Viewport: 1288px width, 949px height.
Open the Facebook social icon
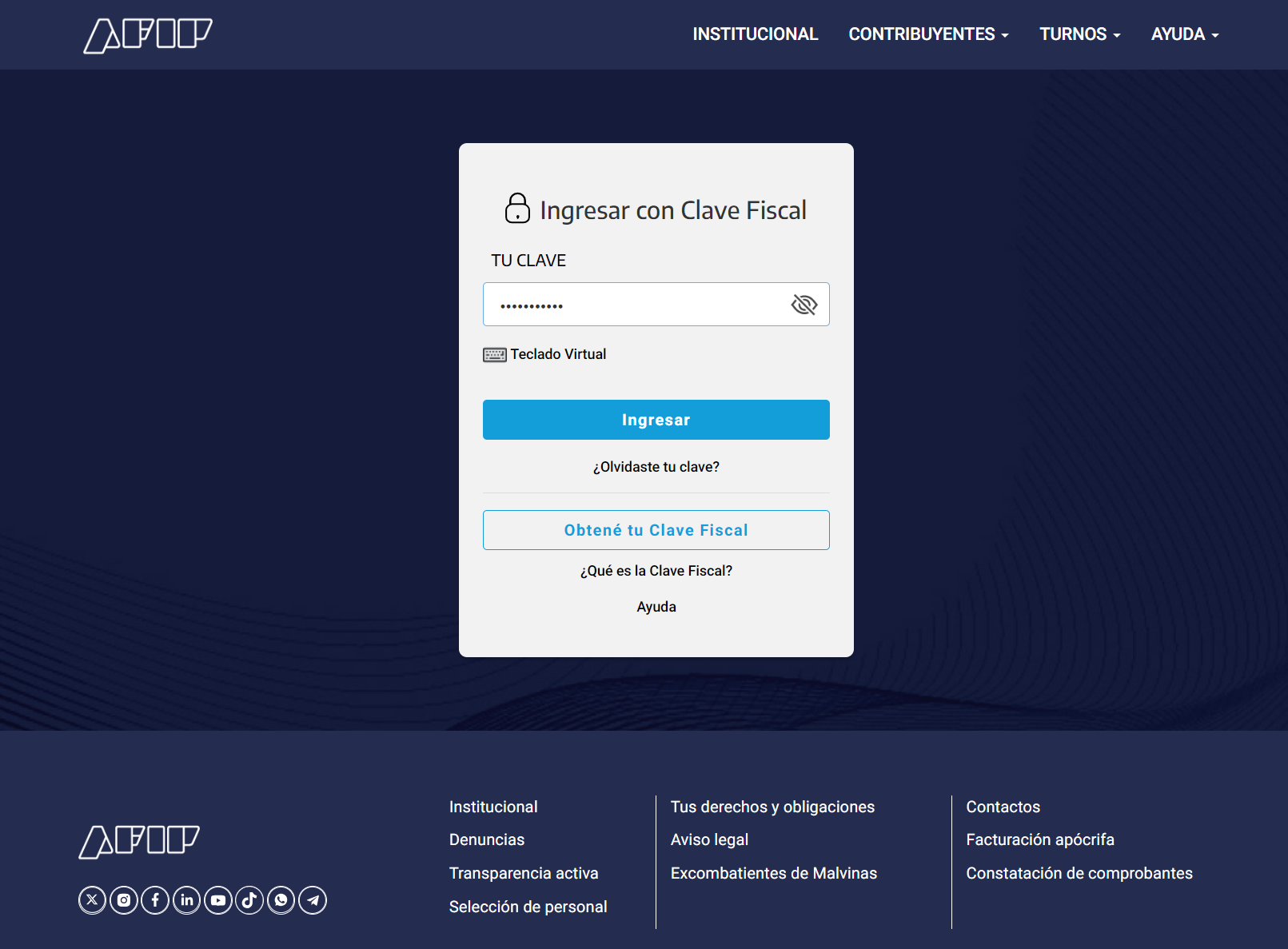click(155, 900)
